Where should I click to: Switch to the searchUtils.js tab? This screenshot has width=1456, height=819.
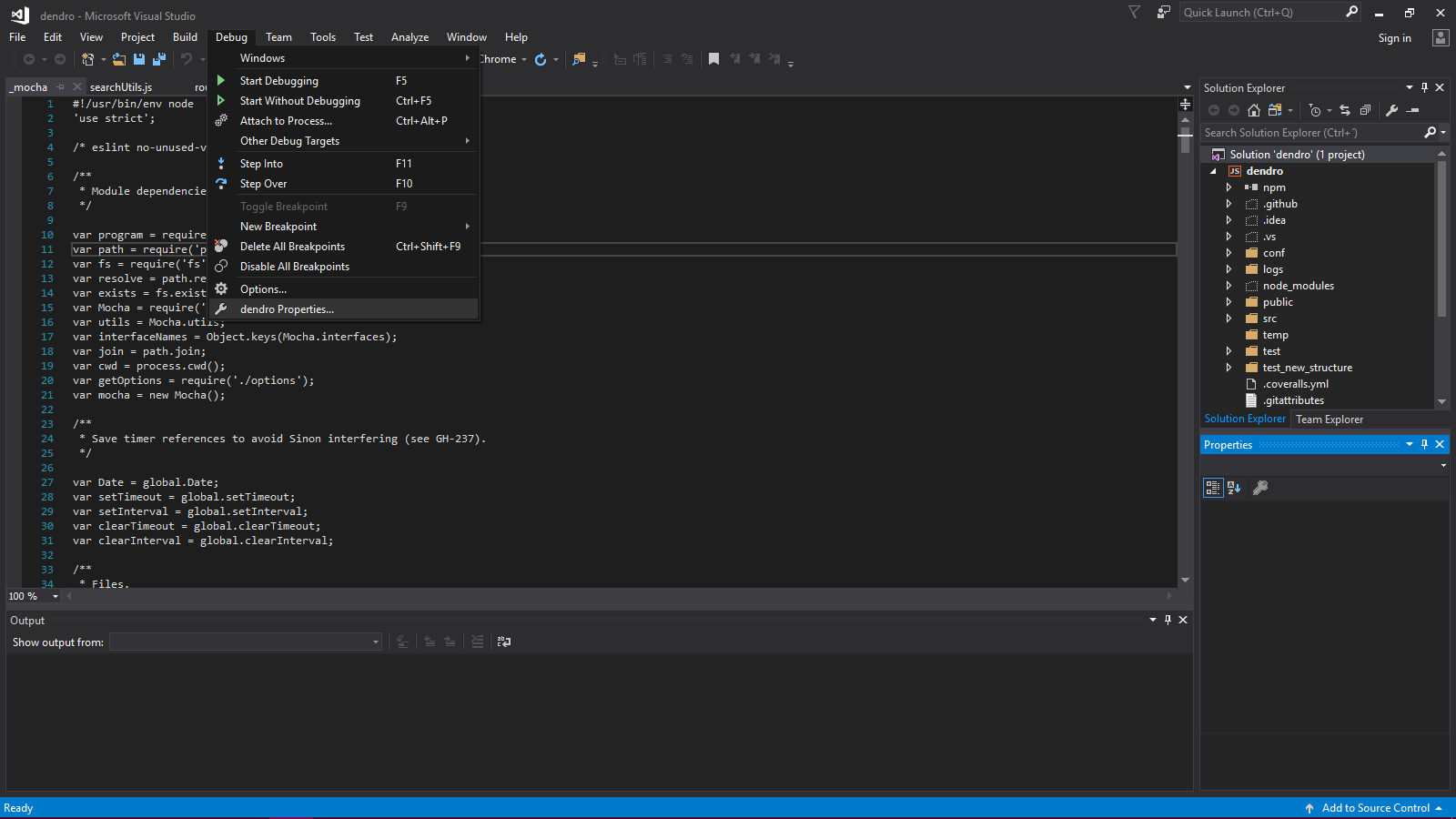click(x=121, y=87)
